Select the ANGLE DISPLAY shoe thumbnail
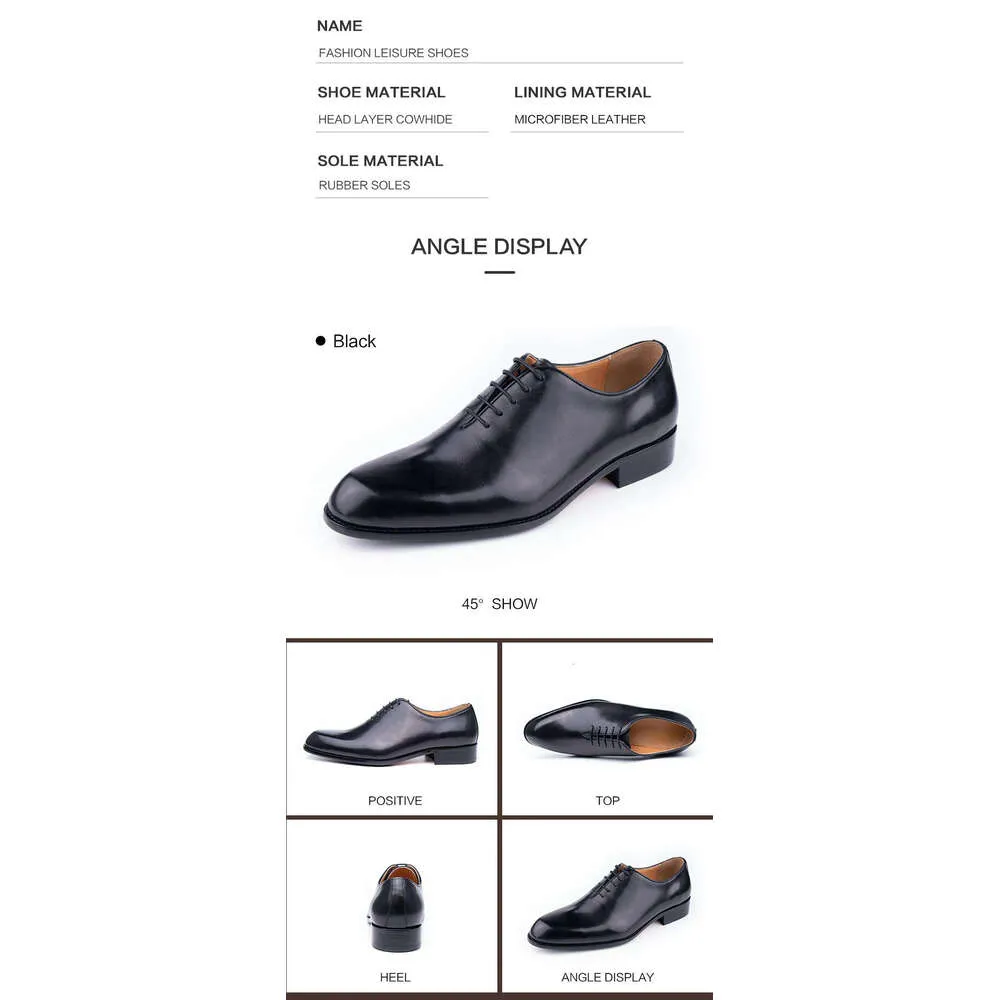The image size is (1000, 1000). coord(609,902)
